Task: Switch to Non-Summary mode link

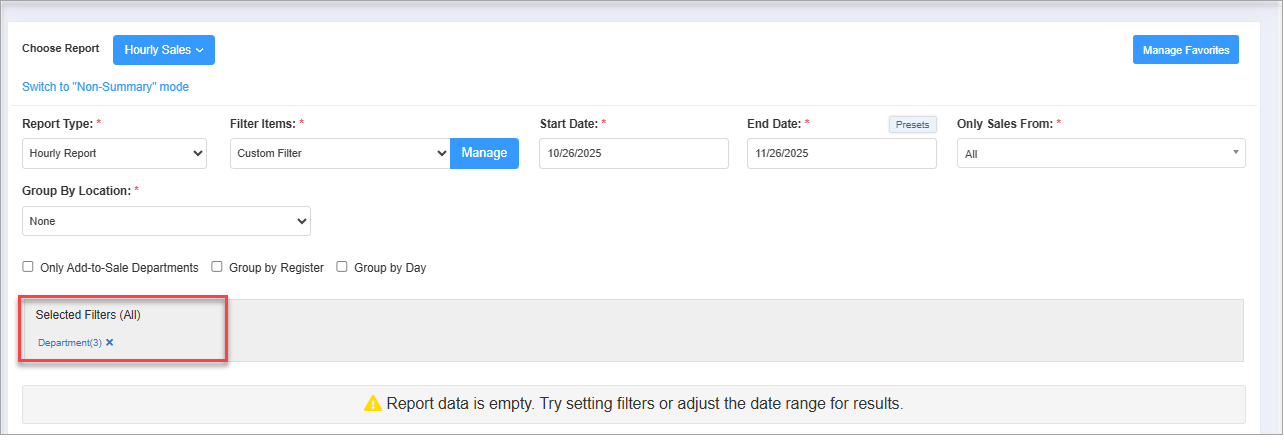Action: pyautogui.click(x=105, y=87)
